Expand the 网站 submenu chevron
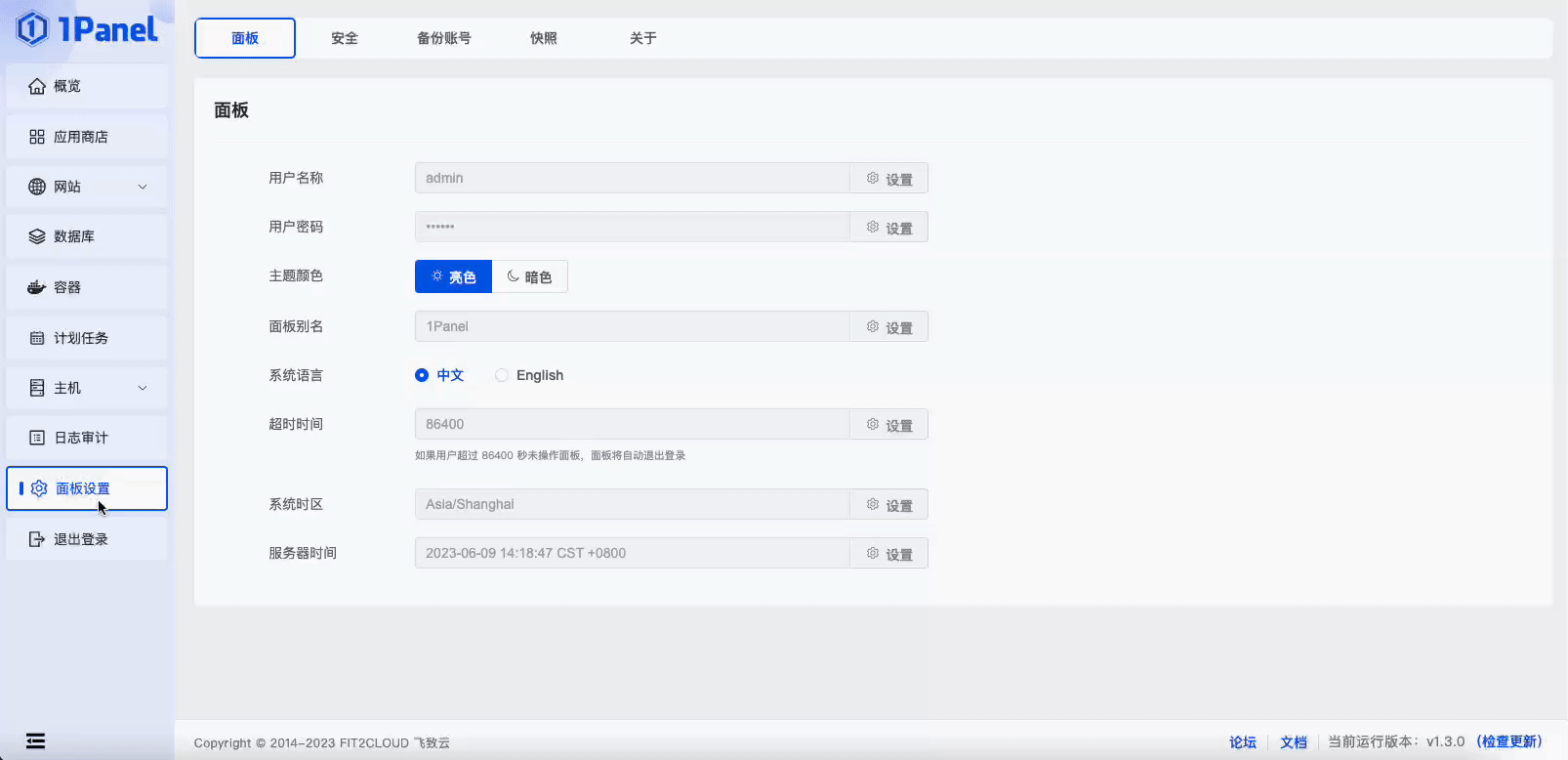Viewport: 1568px width, 760px height. [x=143, y=187]
